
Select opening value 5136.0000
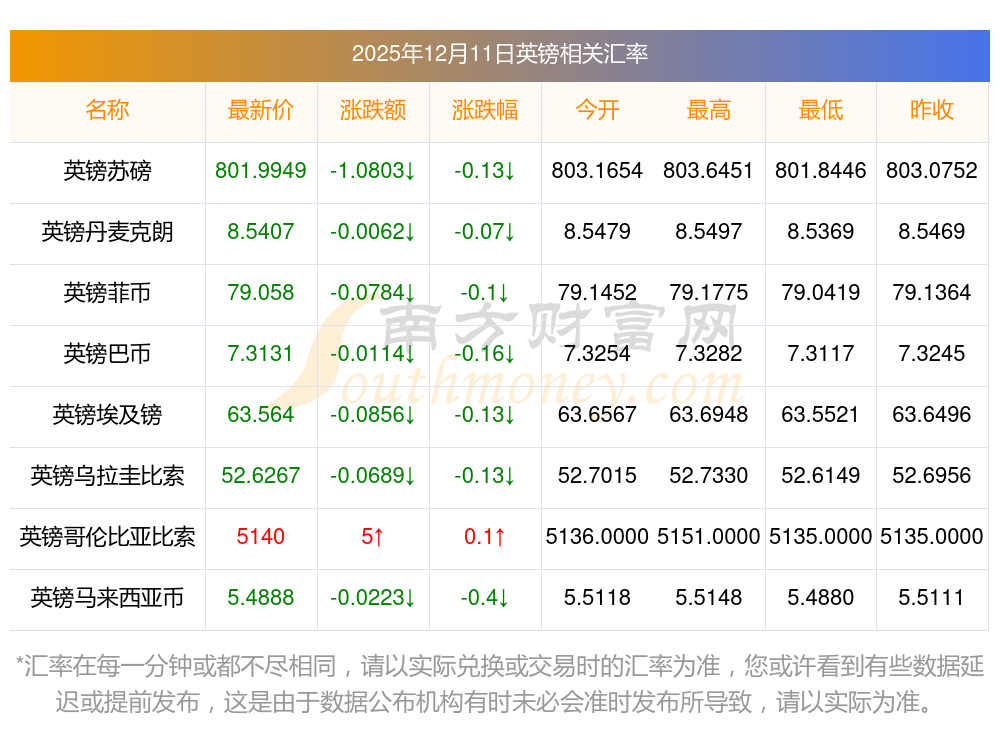(597, 537)
